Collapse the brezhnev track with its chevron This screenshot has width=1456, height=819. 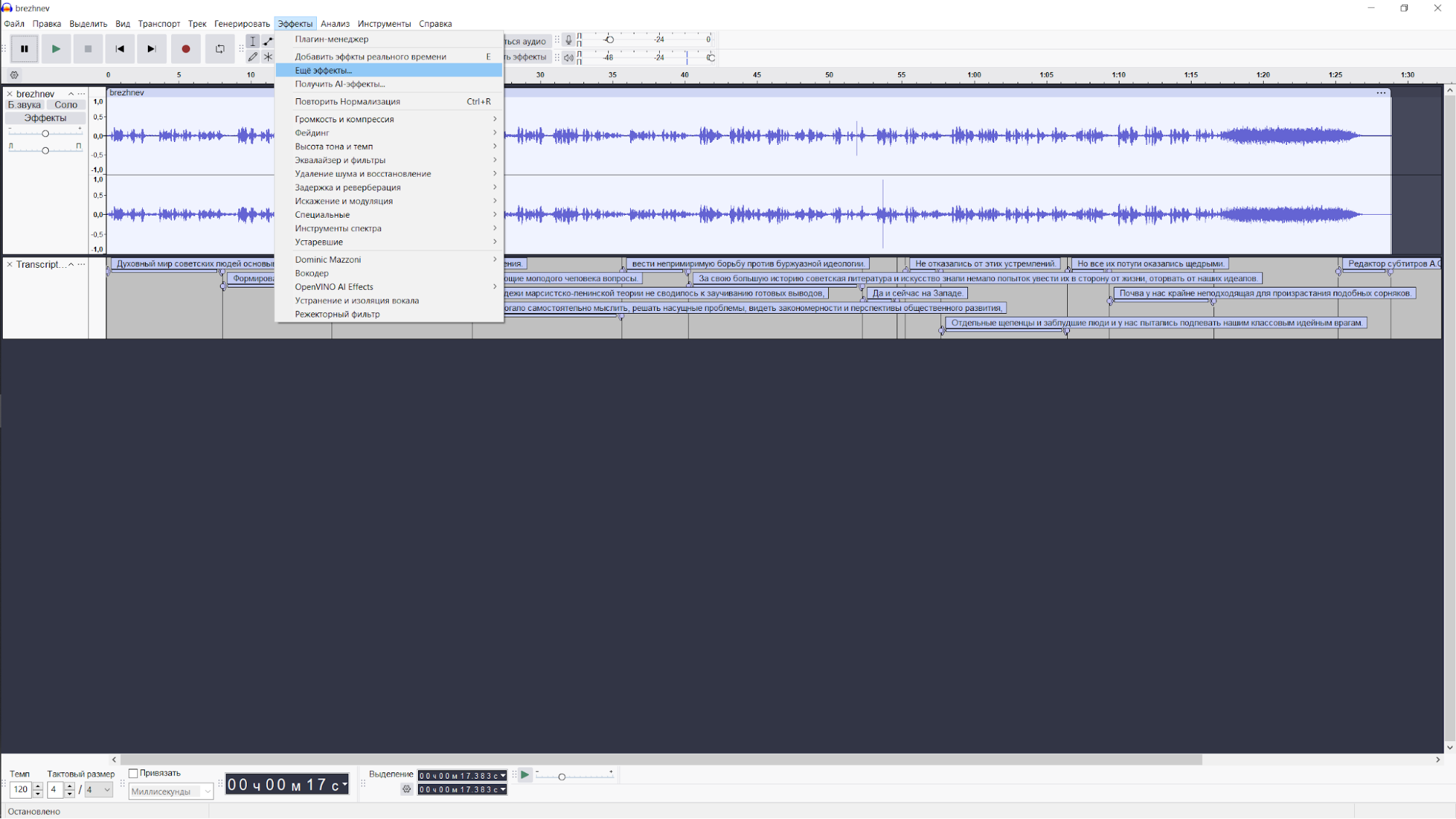click(x=71, y=93)
